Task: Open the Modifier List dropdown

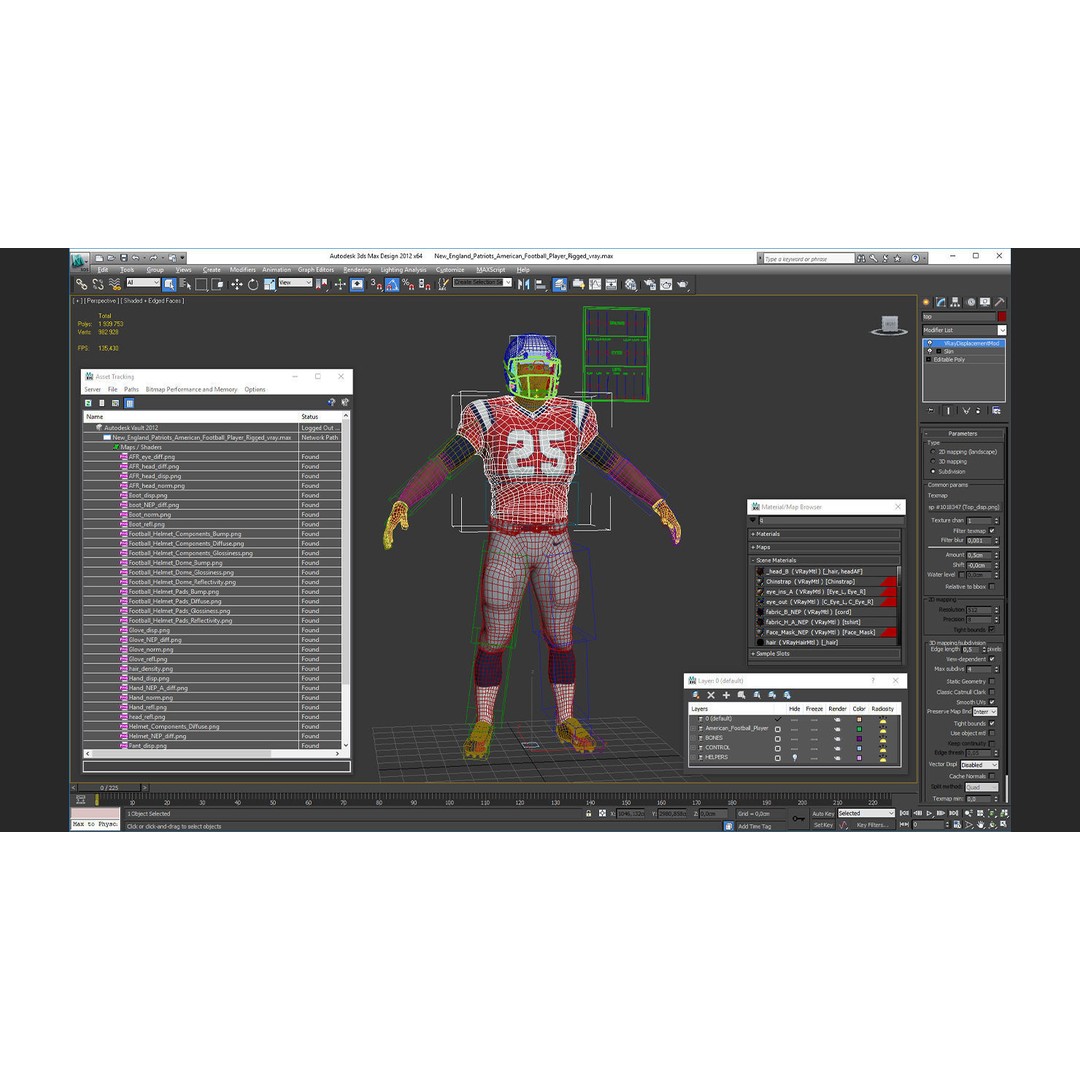Action: pos(964,330)
